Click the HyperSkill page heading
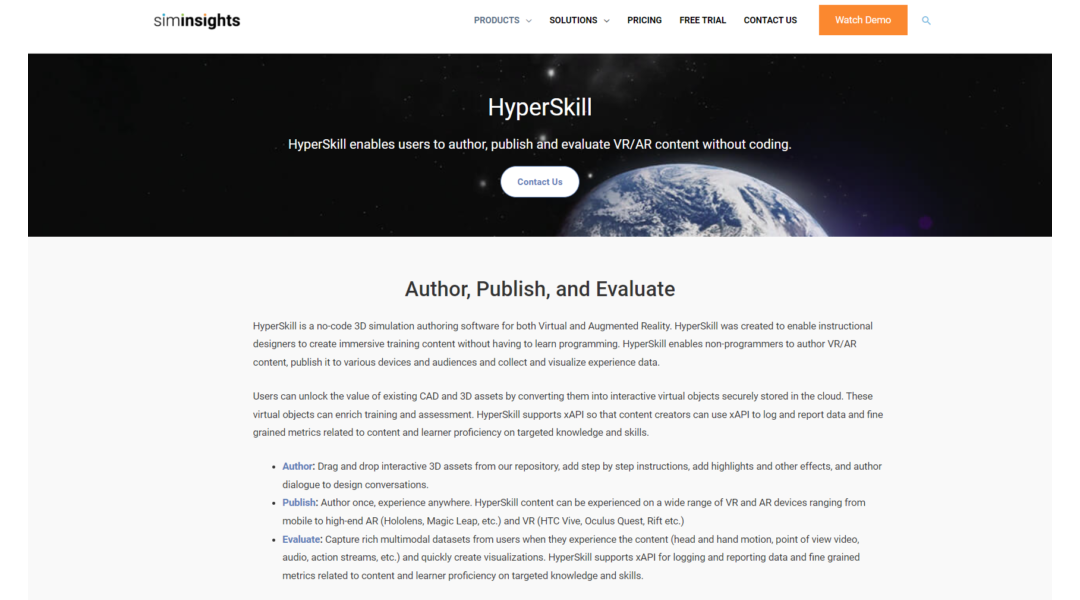Image resolution: width=1080 pixels, height=600 pixels. (540, 107)
